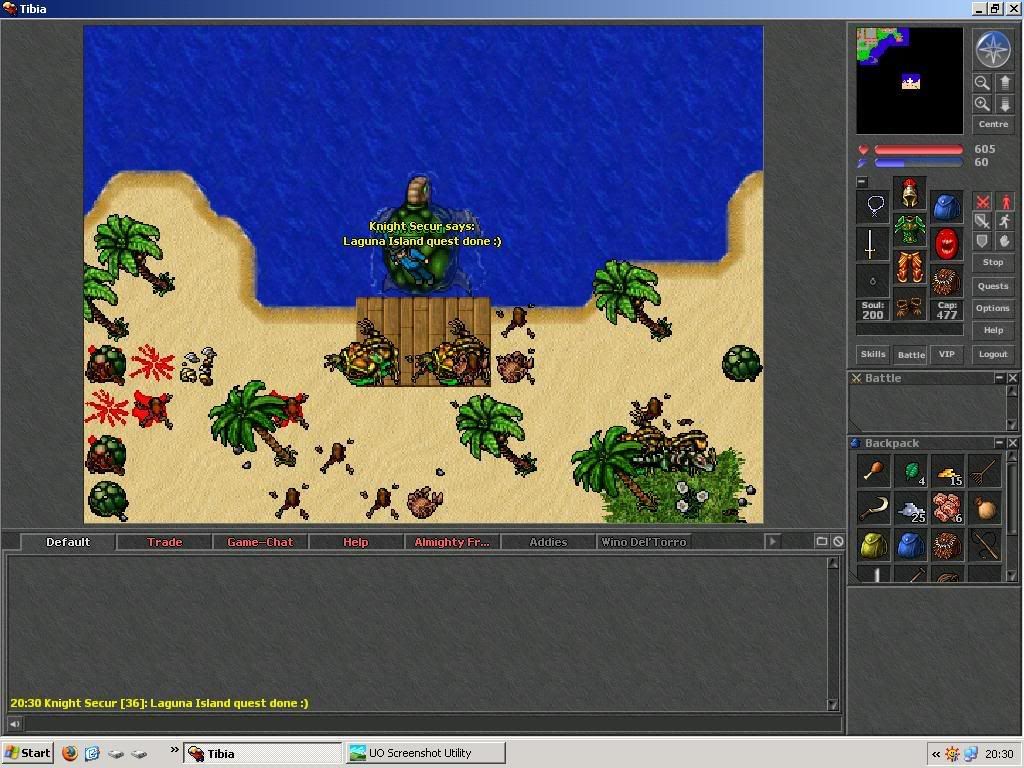The width and height of the screenshot is (1024, 768).
Task: Click the chat message input field
Action: [x=432, y=724]
